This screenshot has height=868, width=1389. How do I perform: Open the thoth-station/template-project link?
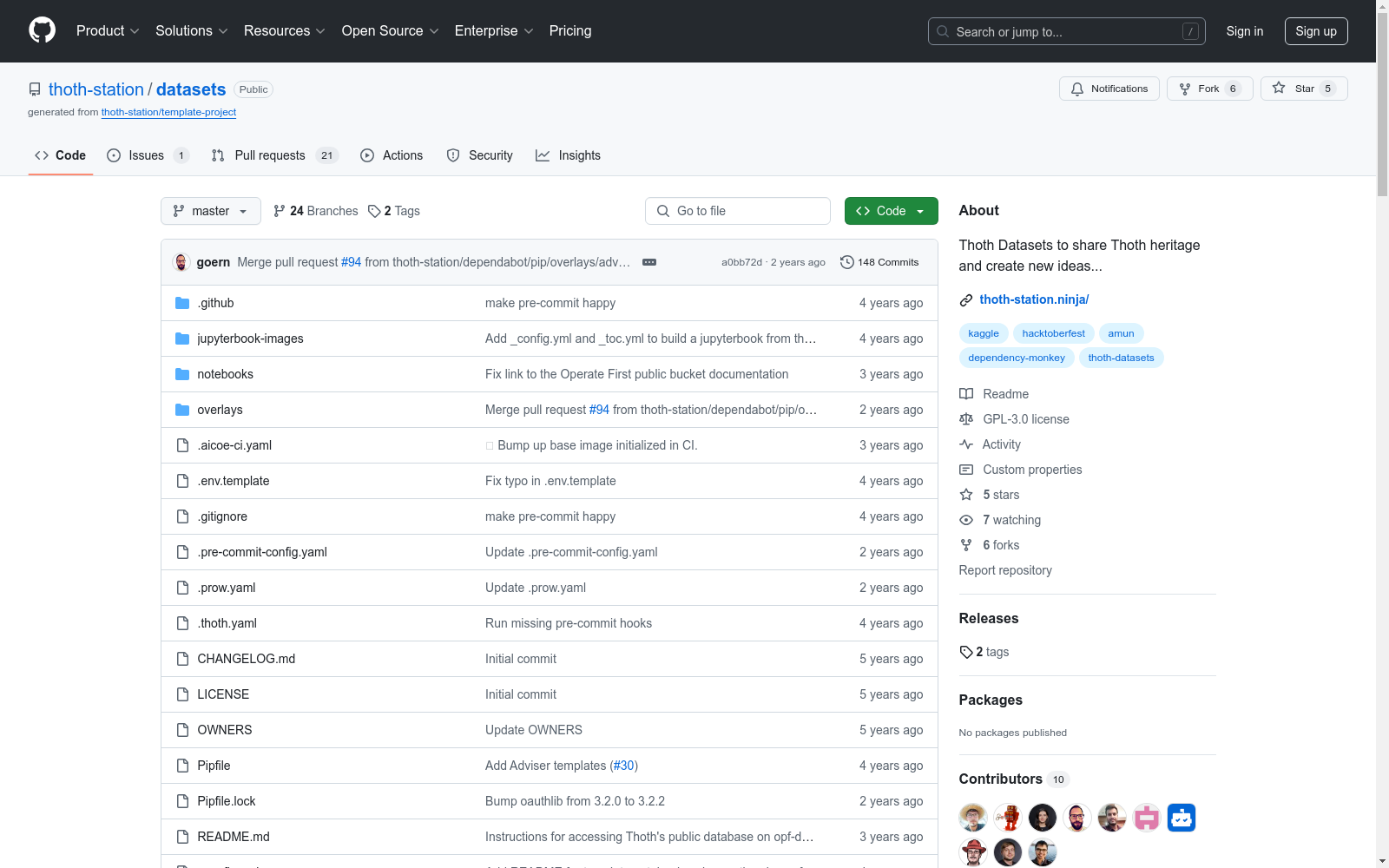coord(168,112)
